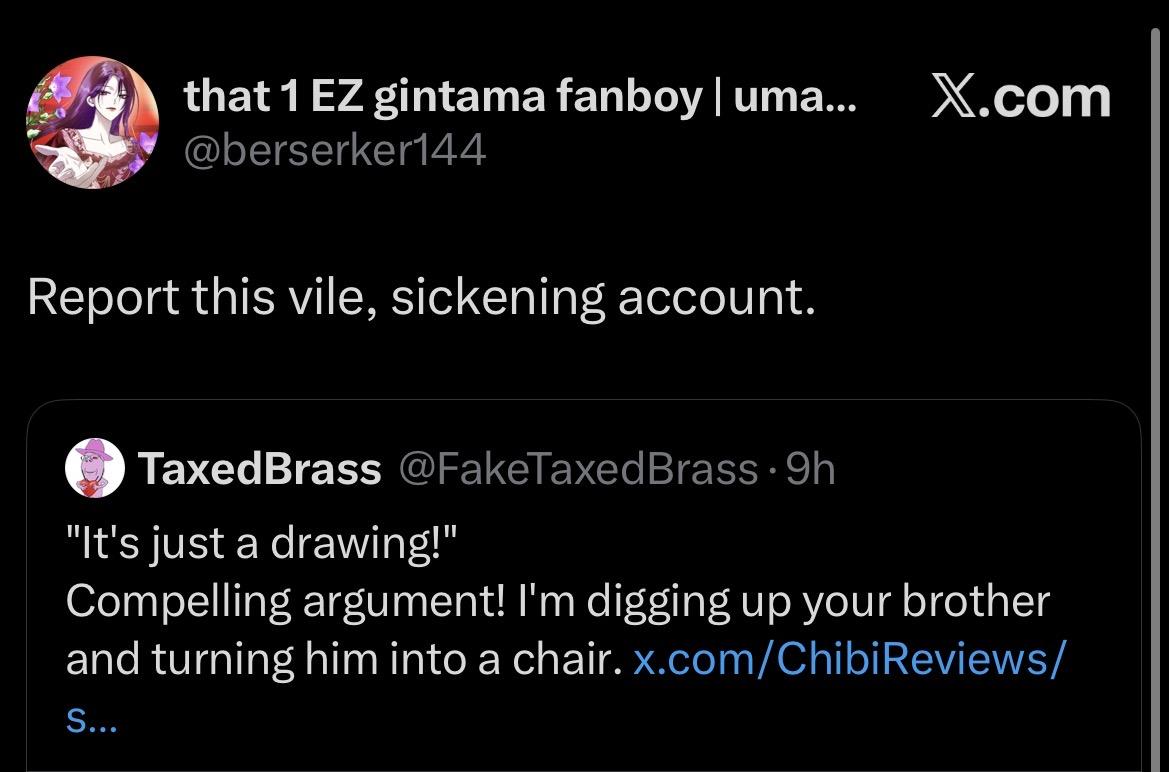Viewport: 1170px width, 772px height.
Task: Click 'digging up your brother' in the quoted post
Action: pos(817,602)
